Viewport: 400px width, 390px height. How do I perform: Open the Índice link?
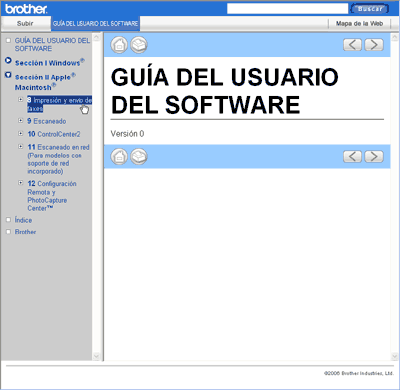click(23, 220)
